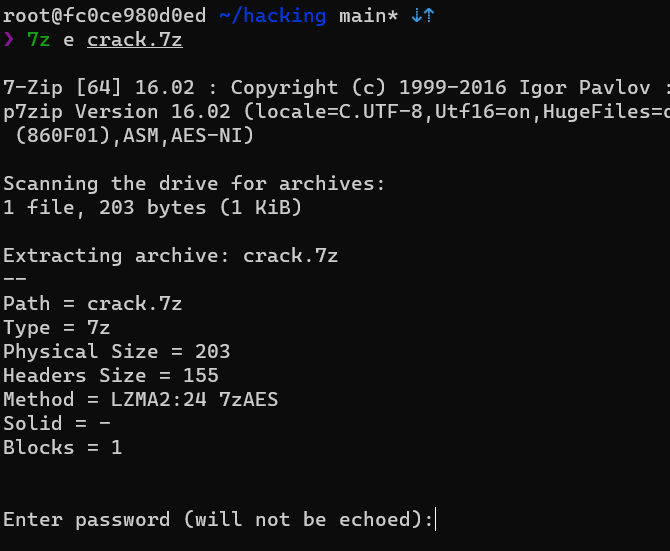Click the Headers Size = 155 line
The width and height of the screenshot is (670, 551).
[x=111, y=375]
